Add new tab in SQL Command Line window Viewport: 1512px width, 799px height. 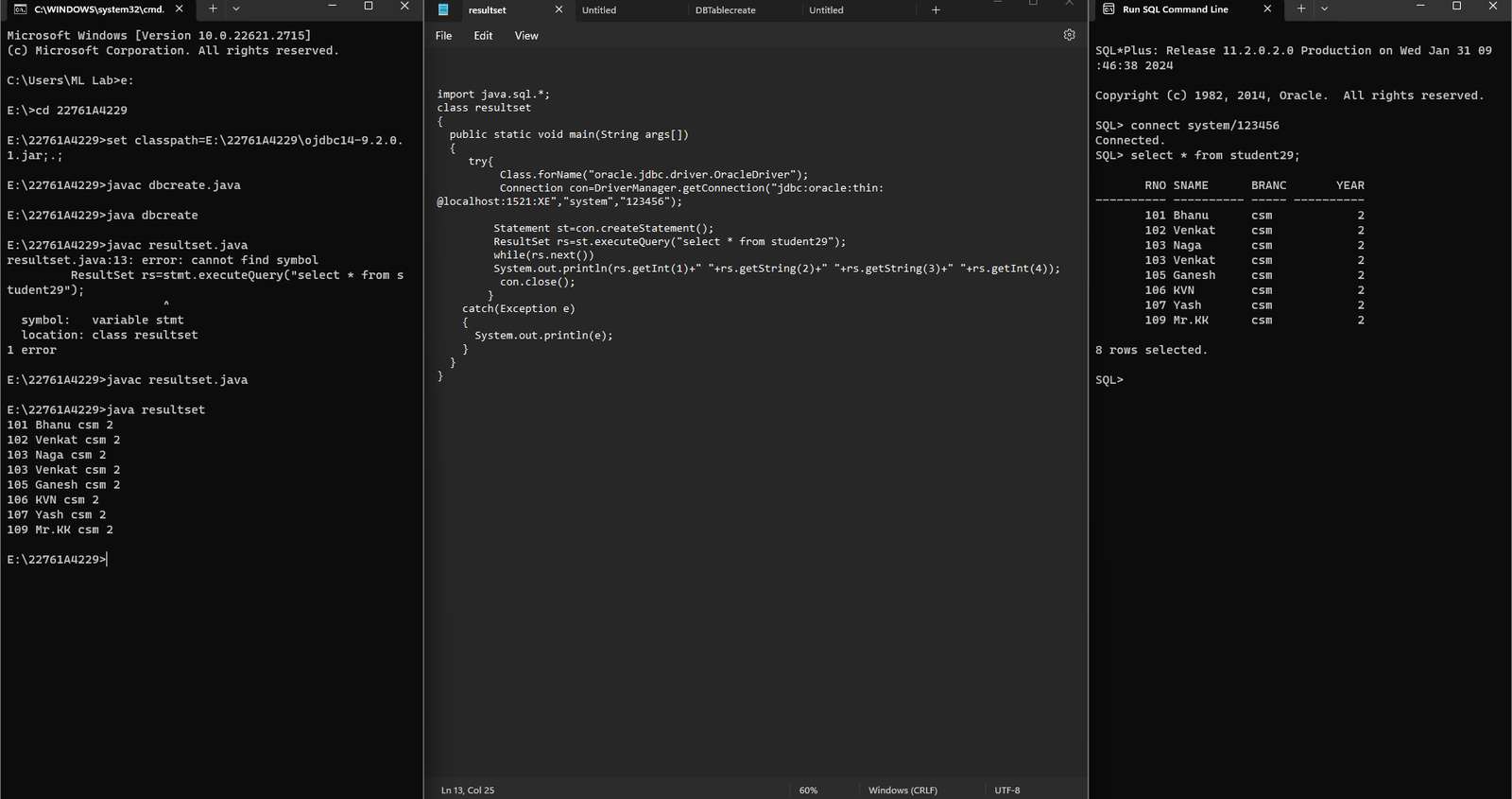(1301, 9)
